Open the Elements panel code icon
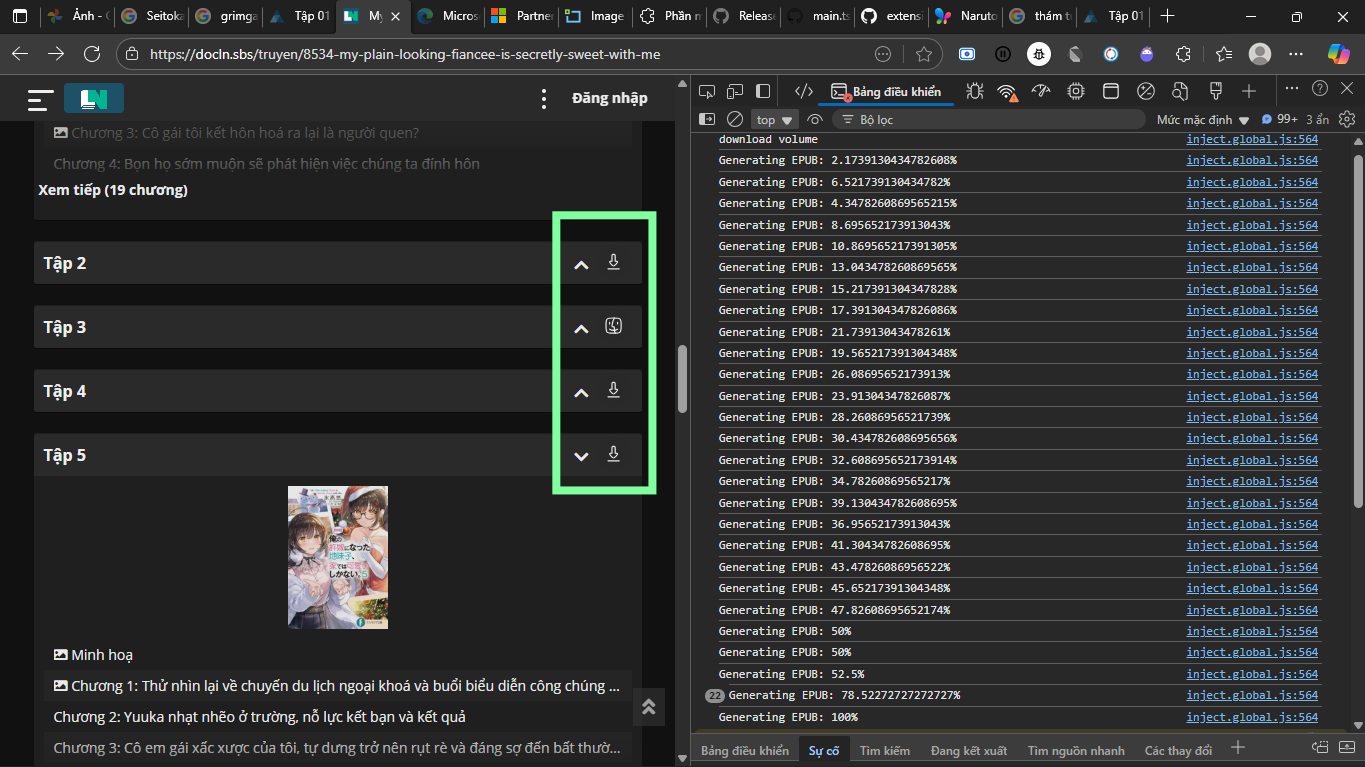This screenshot has width=1365, height=767. tap(803, 92)
